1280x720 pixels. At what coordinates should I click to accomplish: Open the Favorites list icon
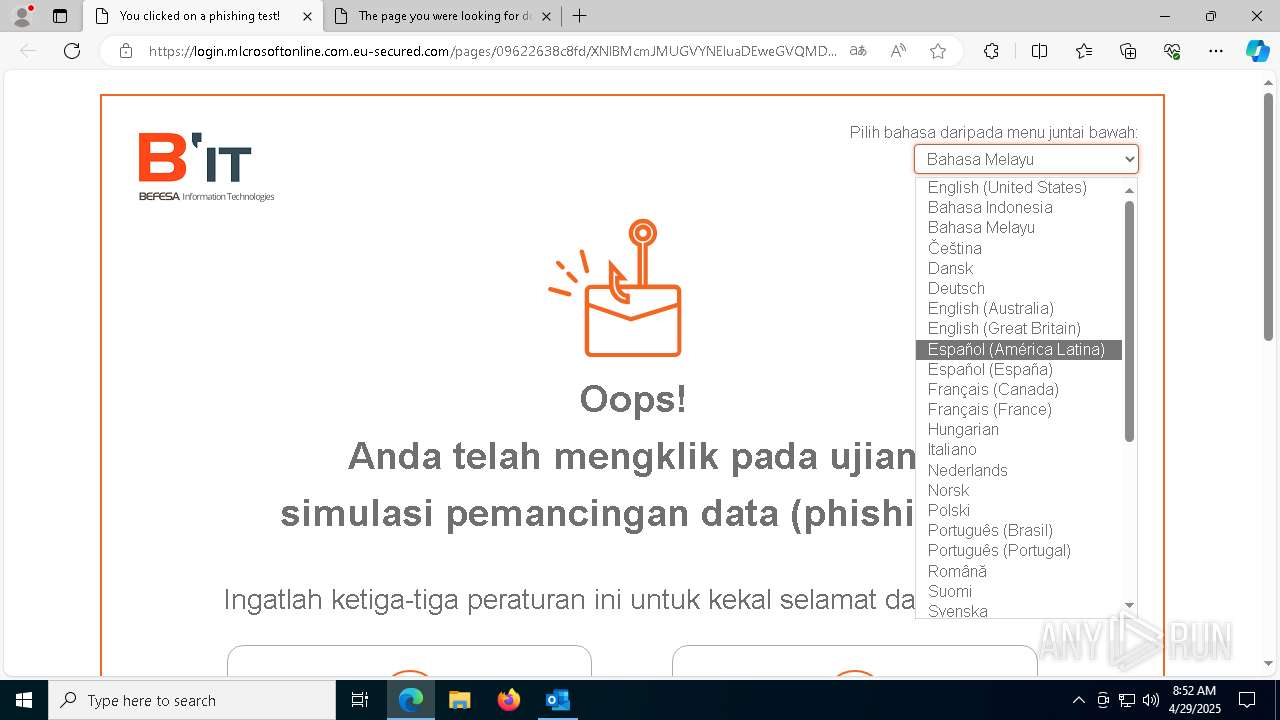tap(1084, 51)
